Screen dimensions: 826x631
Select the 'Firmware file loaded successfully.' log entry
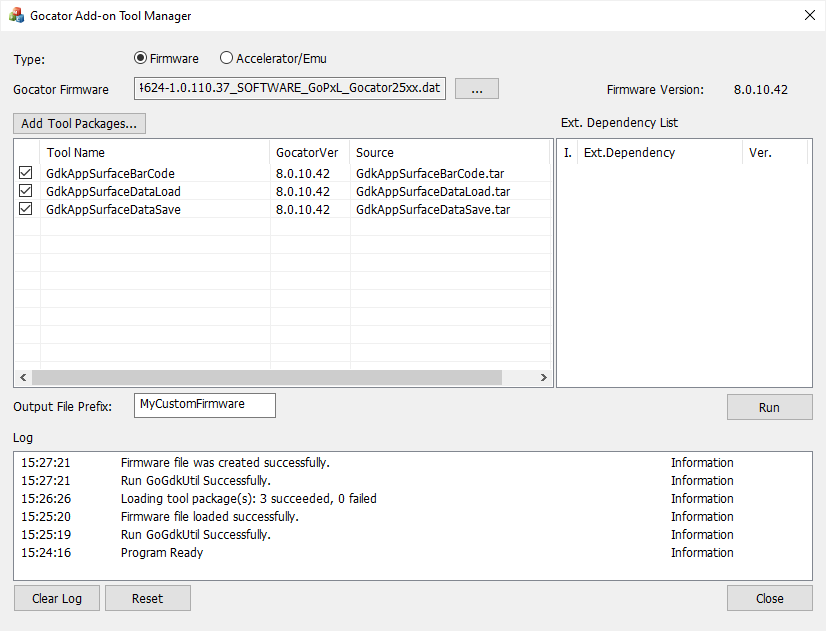pos(412,516)
